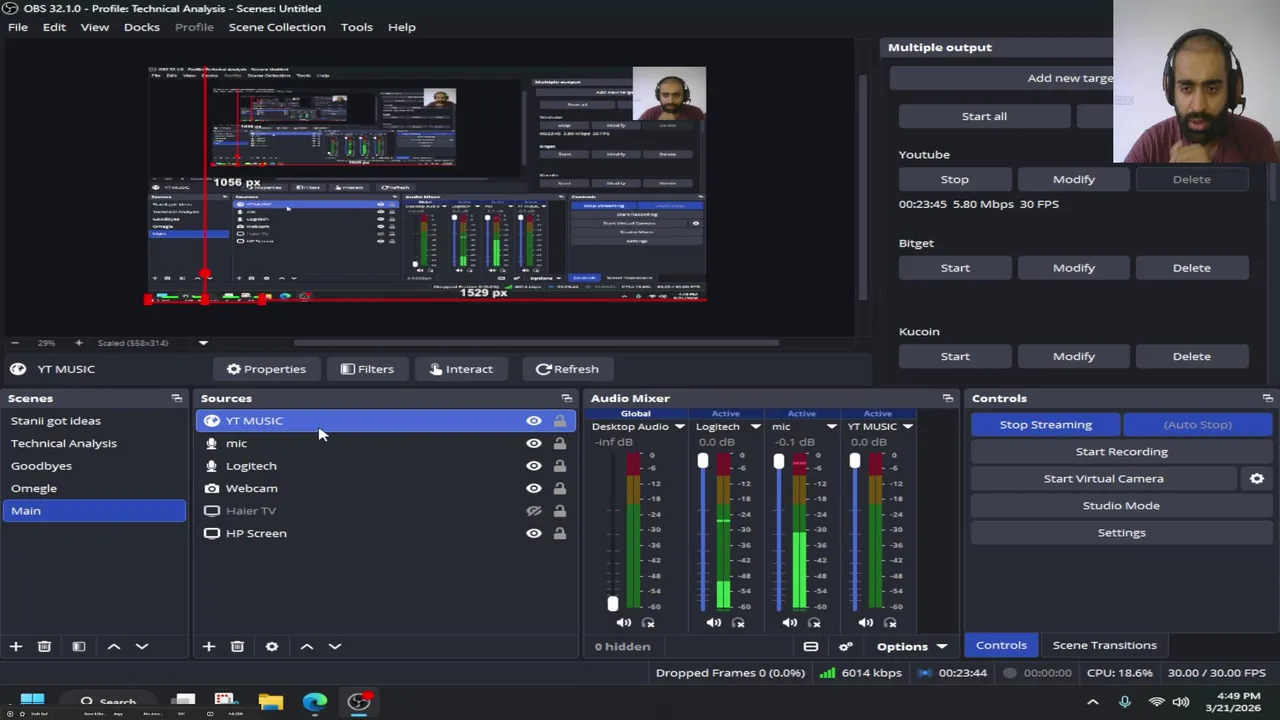Open Filters for the YT MUSIC source
The height and width of the screenshot is (720, 1280).
click(367, 370)
